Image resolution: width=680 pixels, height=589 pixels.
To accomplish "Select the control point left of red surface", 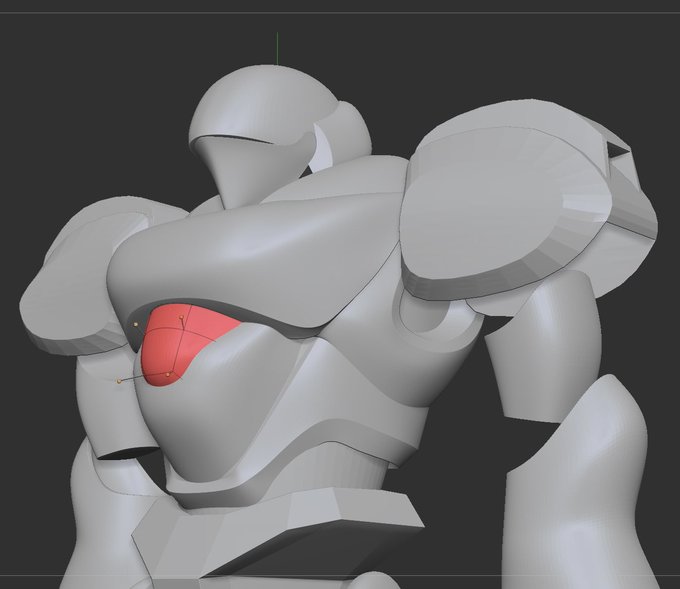I will [x=119, y=381].
